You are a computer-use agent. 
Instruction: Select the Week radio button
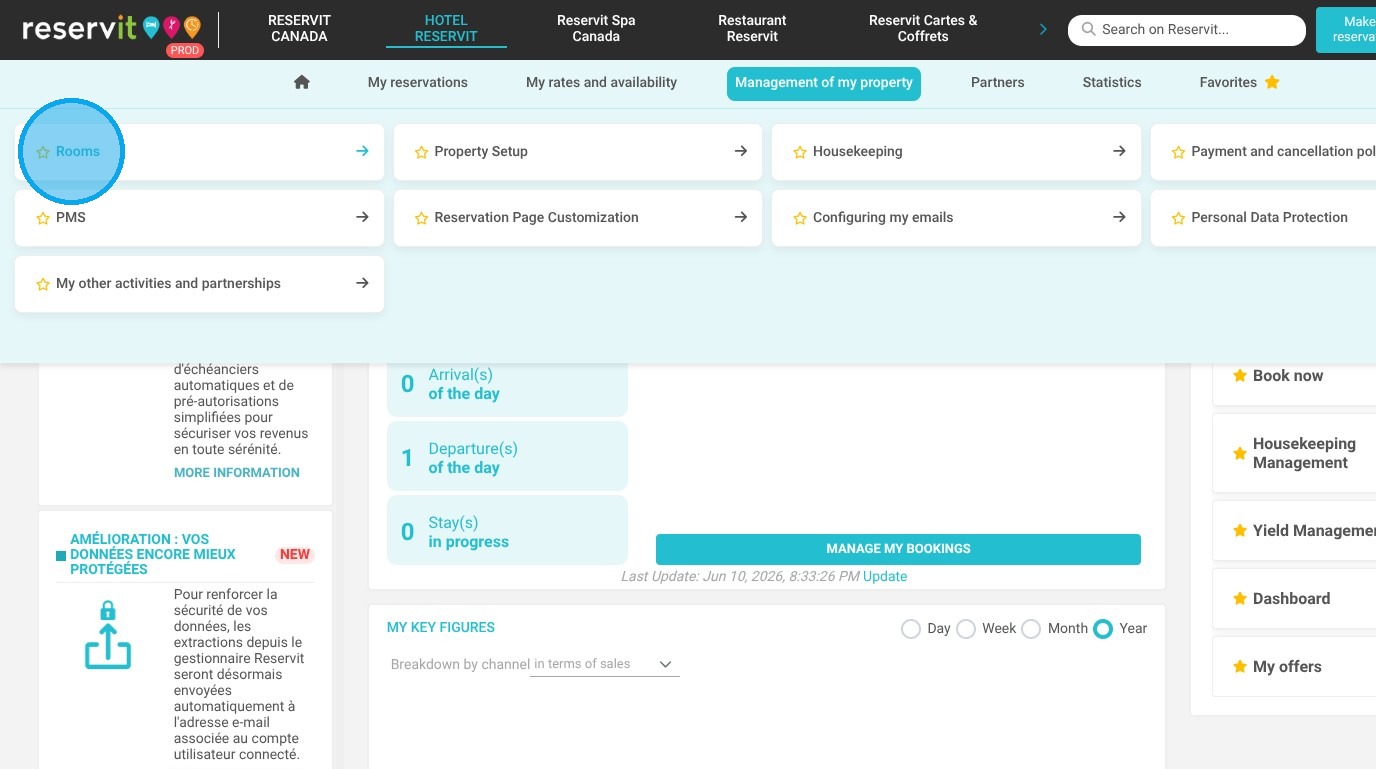coord(966,629)
